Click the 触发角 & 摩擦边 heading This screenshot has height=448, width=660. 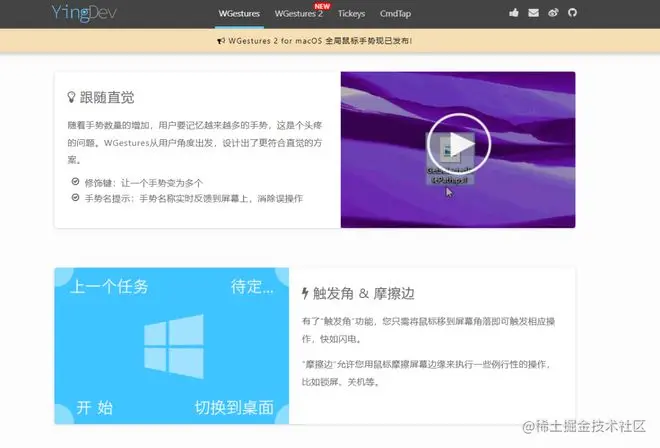(364, 293)
